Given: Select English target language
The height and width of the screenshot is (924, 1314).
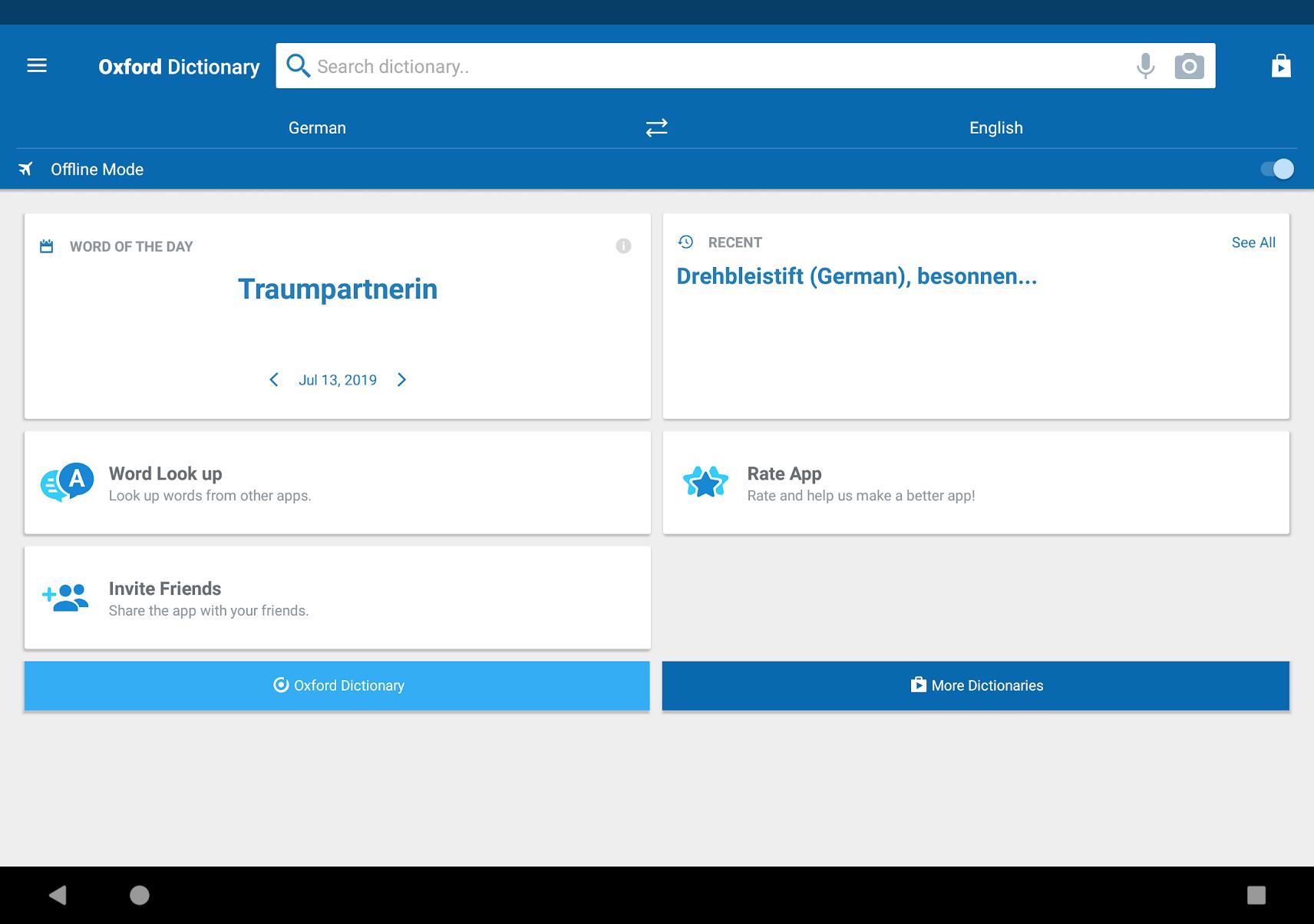Looking at the screenshot, I should point(995,128).
